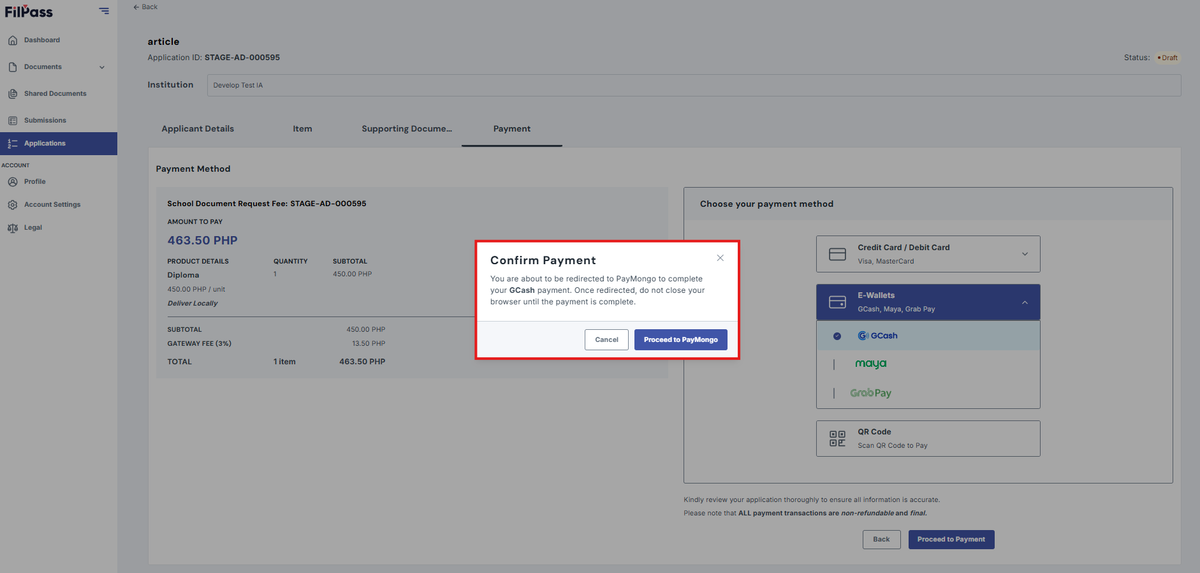Collapse the sidebar with the menu icon
The width and height of the screenshot is (1200, 573).
point(104,11)
